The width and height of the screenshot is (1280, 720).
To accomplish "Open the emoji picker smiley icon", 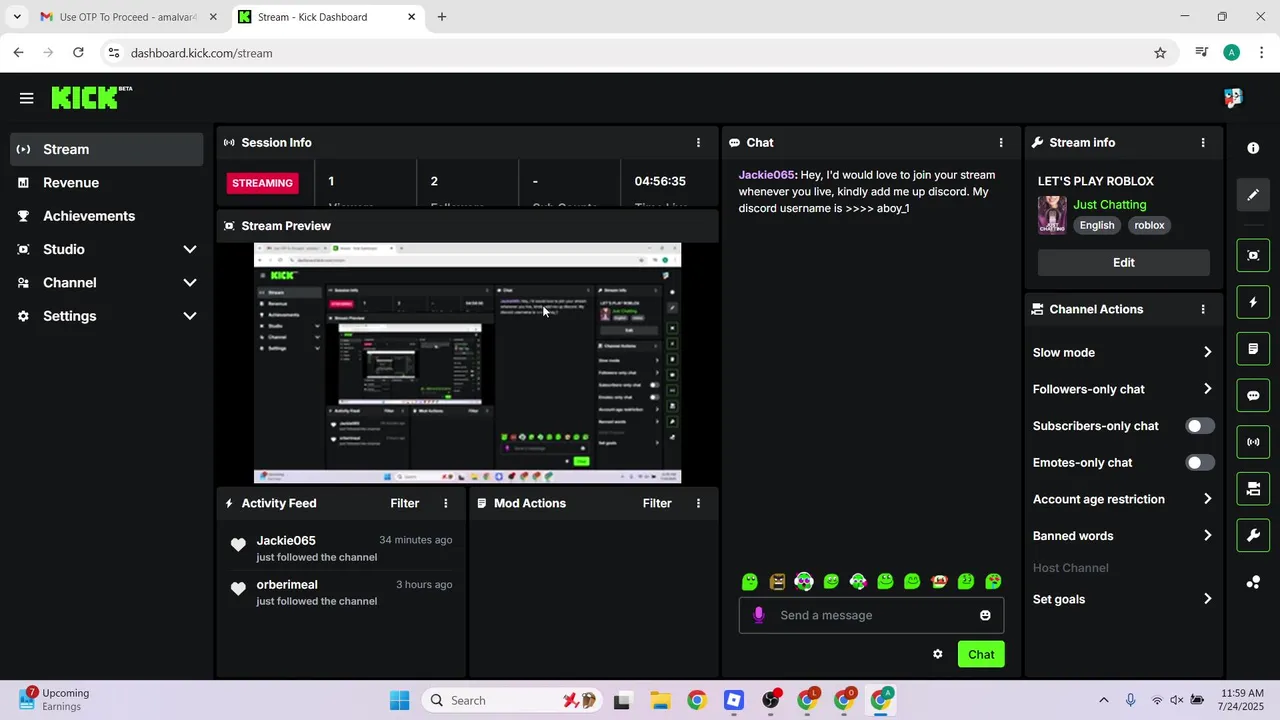I will coord(985,615).
